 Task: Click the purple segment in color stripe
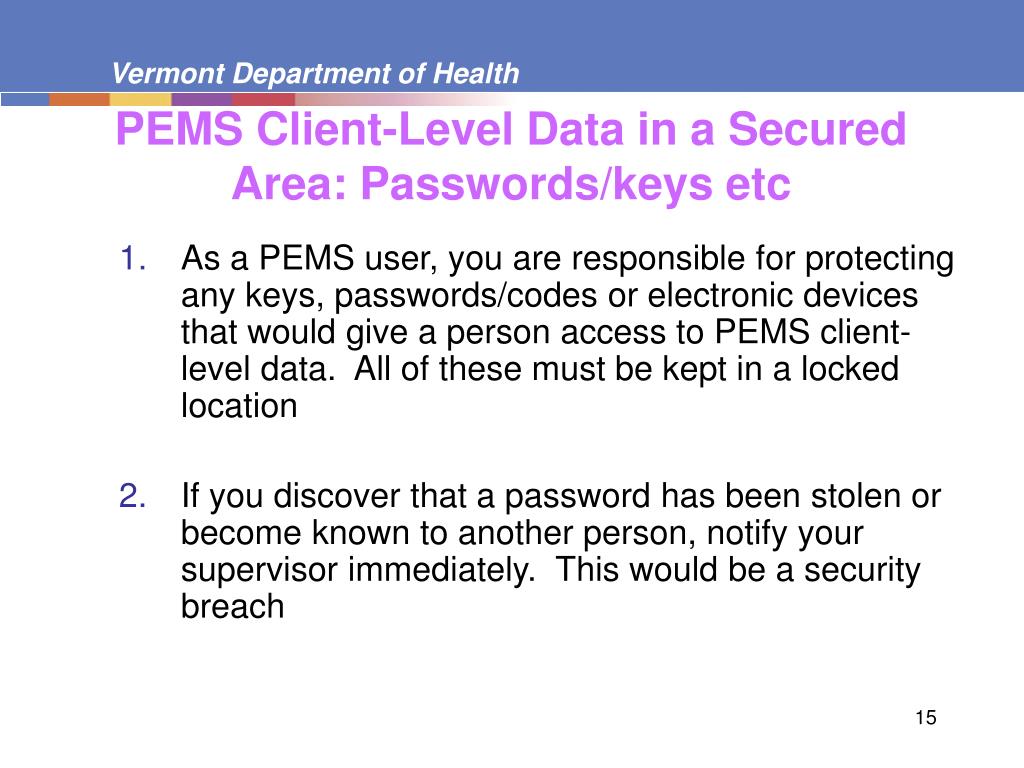tap(202, 99)
